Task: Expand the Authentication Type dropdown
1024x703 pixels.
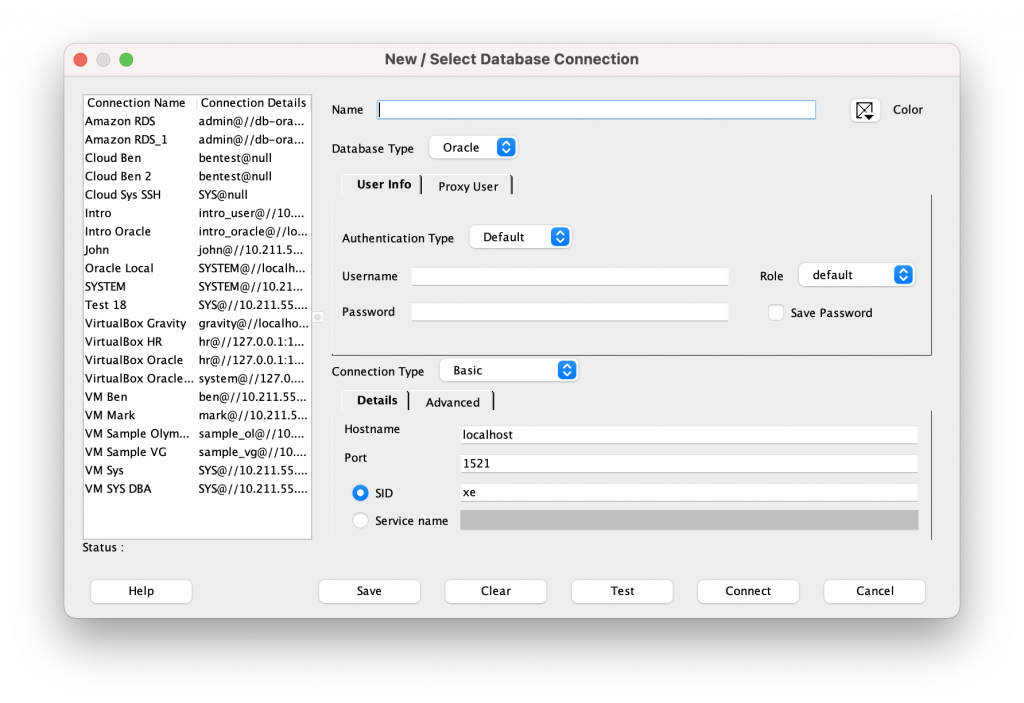Action: click(x=520, y=238)
